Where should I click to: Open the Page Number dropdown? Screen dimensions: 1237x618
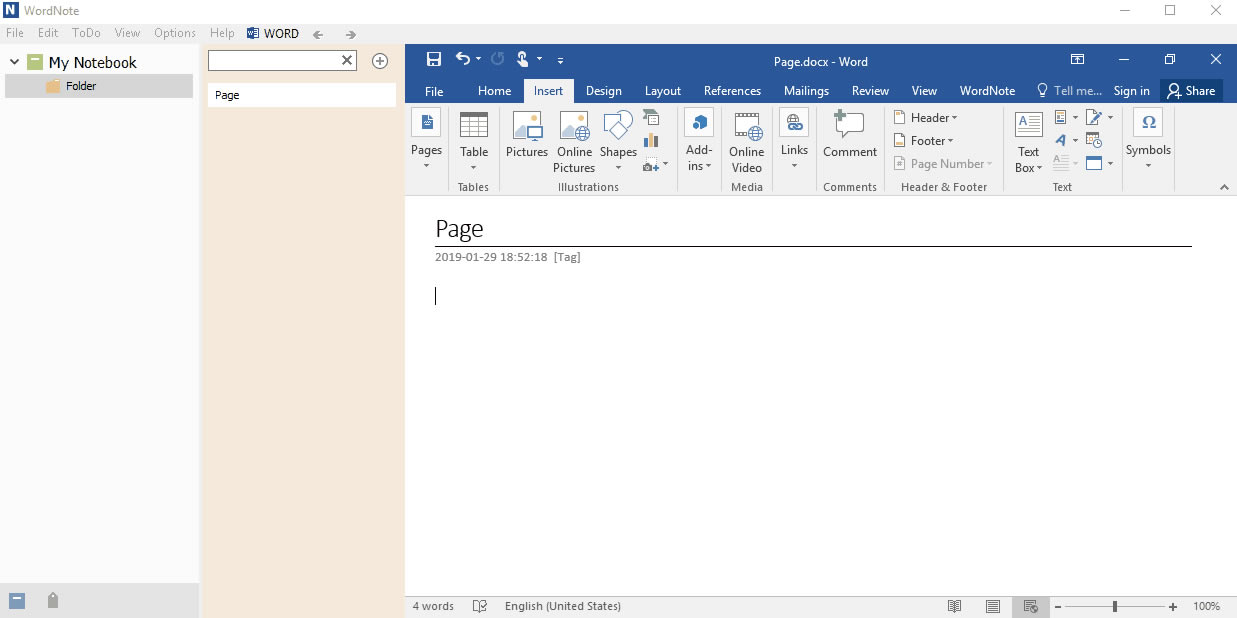coord(943,163)
